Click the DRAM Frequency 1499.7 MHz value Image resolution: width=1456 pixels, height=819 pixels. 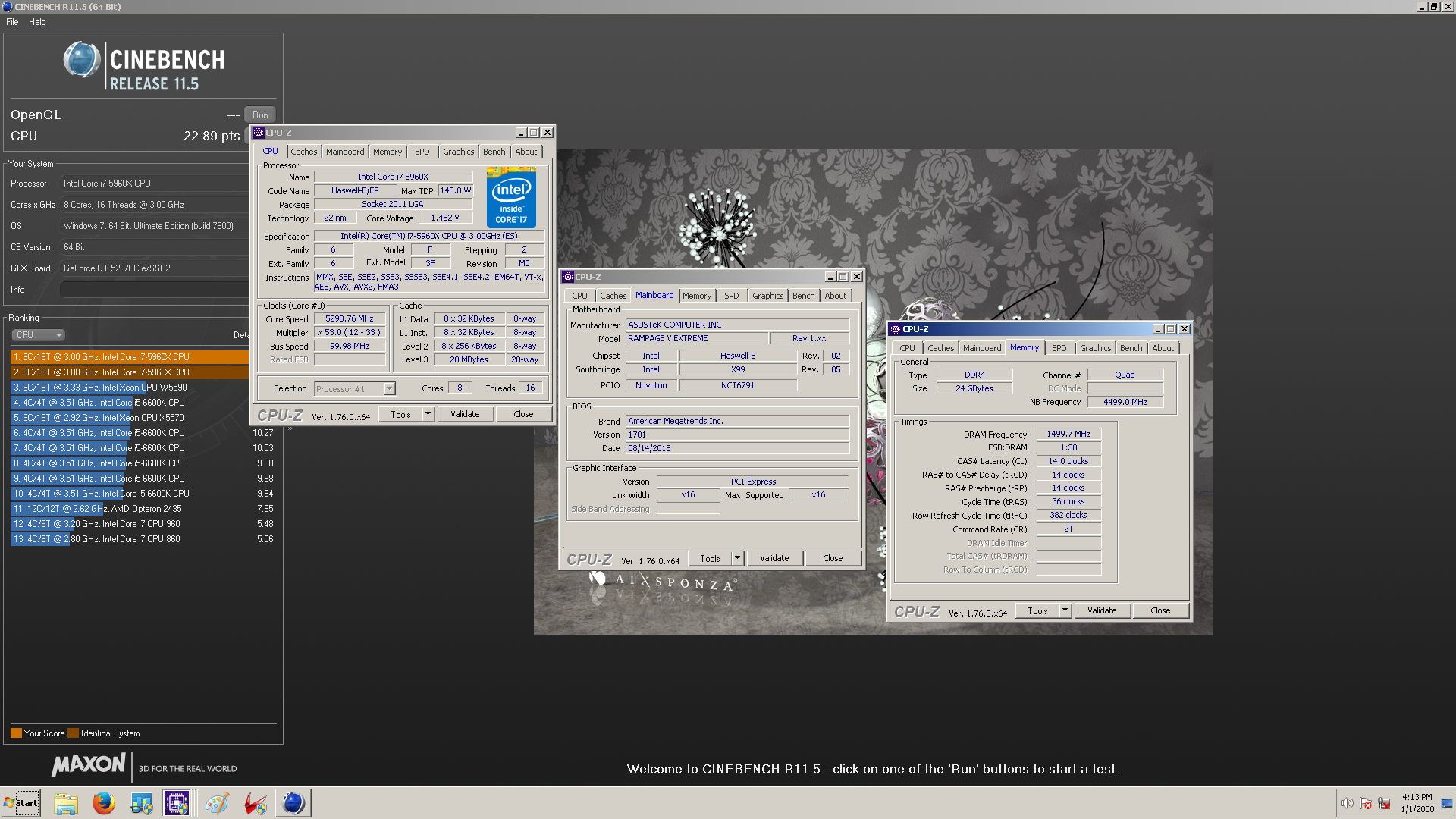pyautogui.click(x=1068, y=435)
